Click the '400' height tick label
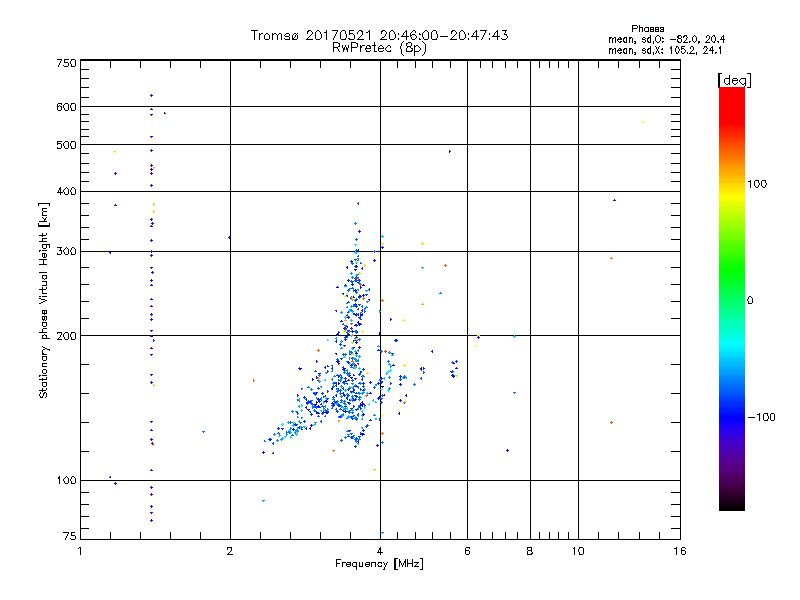The width and height of the screenshot is (800, 600). pyautogui.click(x=66, y=191)
